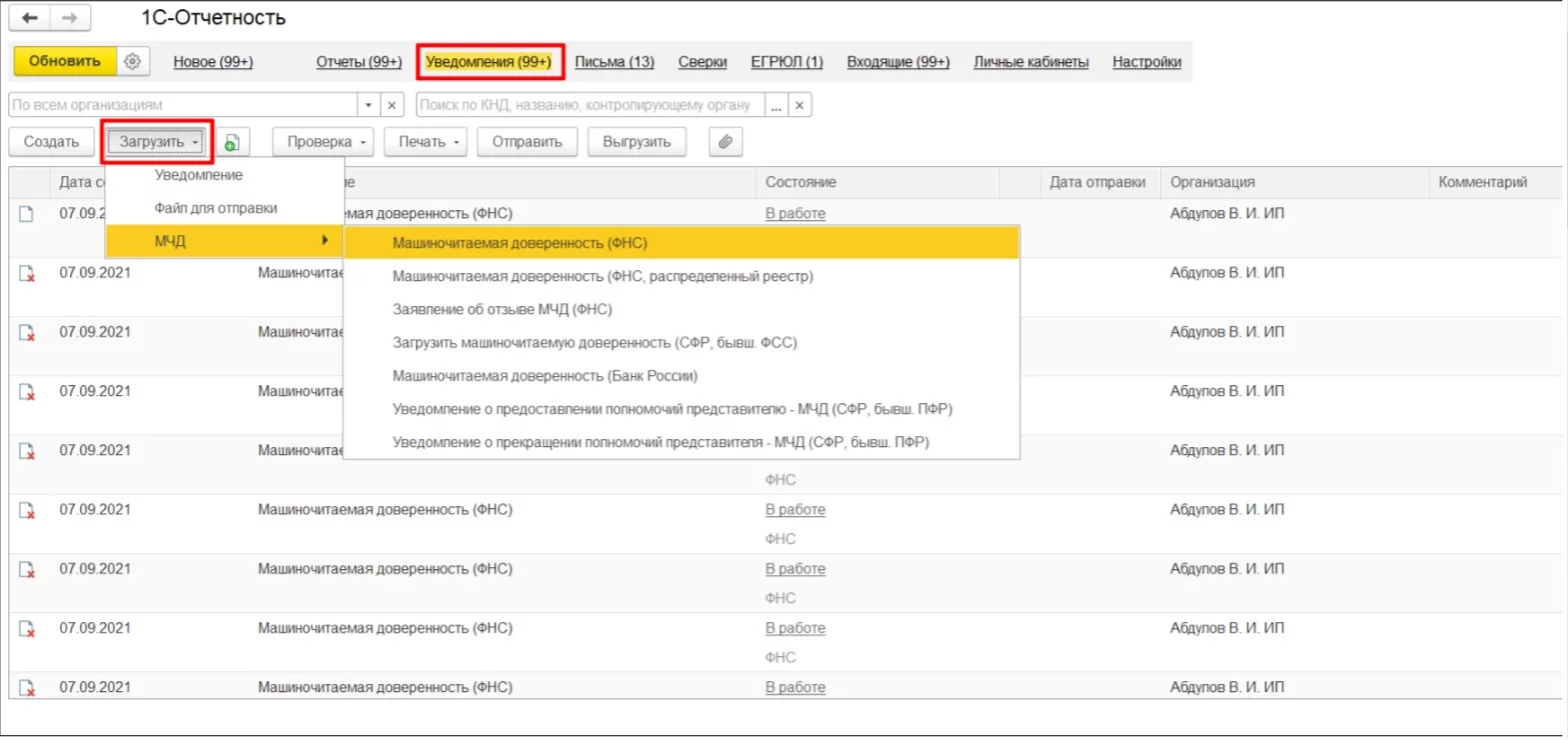Open settings gear next to Обновить
1568x741 pixels.
click(x=132, y=62)
